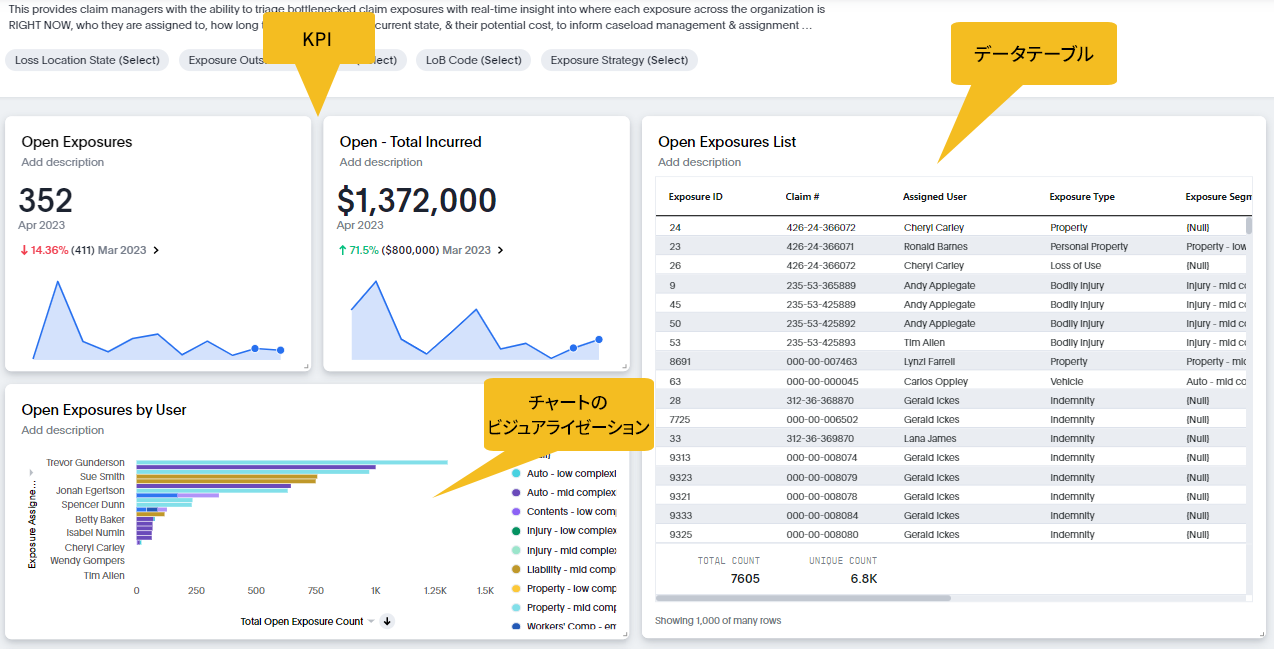The width and height of the screenshot is (1274, 649).
Task: Select the Ronald Barnes table cell
Action: click(x=934, y=246)
